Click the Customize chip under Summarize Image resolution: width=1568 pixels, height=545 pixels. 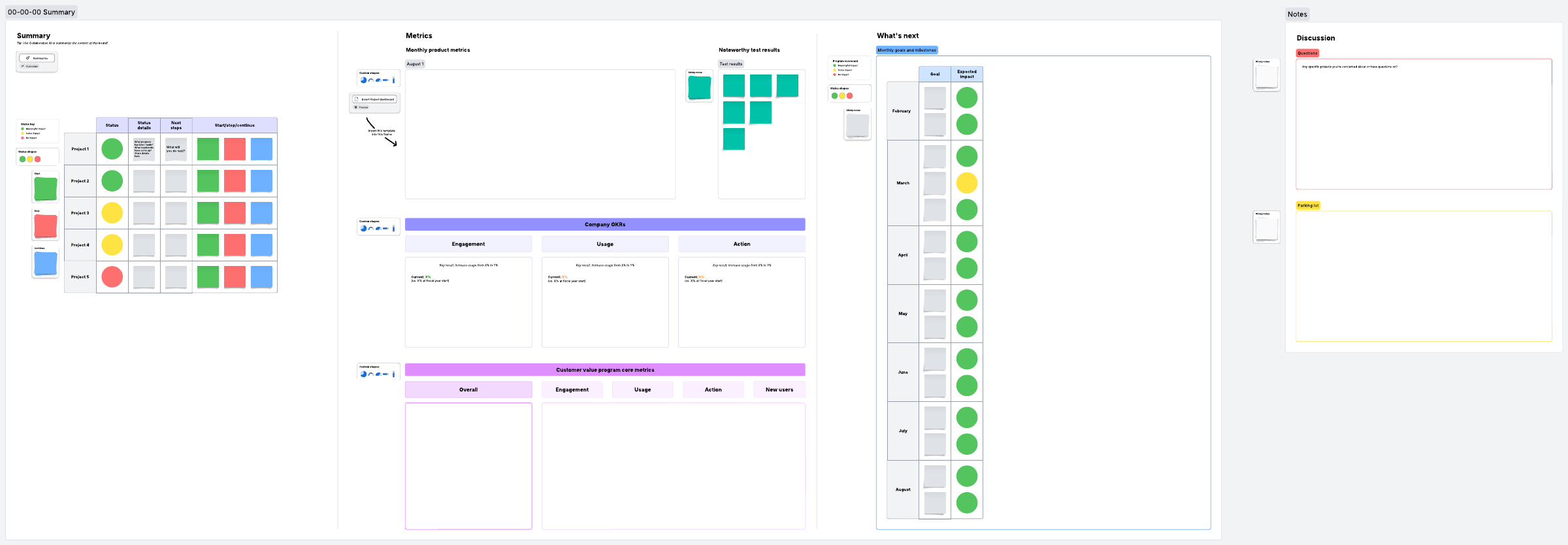[x=29, y=67]
